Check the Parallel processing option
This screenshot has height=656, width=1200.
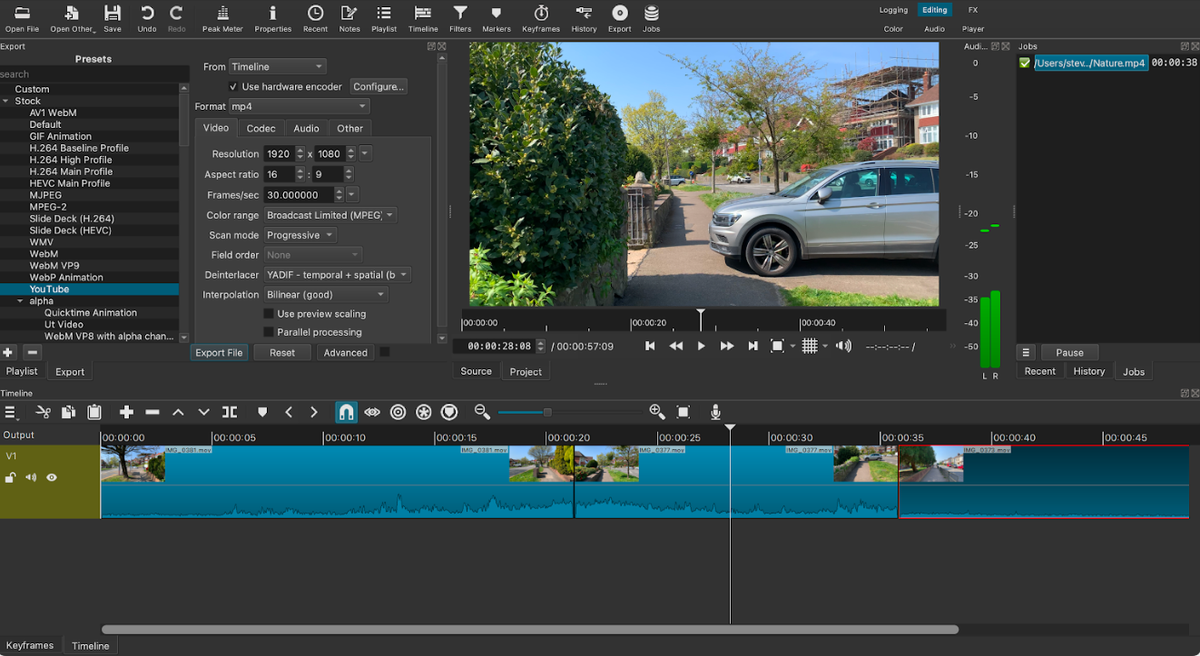(x=268, y=331)
